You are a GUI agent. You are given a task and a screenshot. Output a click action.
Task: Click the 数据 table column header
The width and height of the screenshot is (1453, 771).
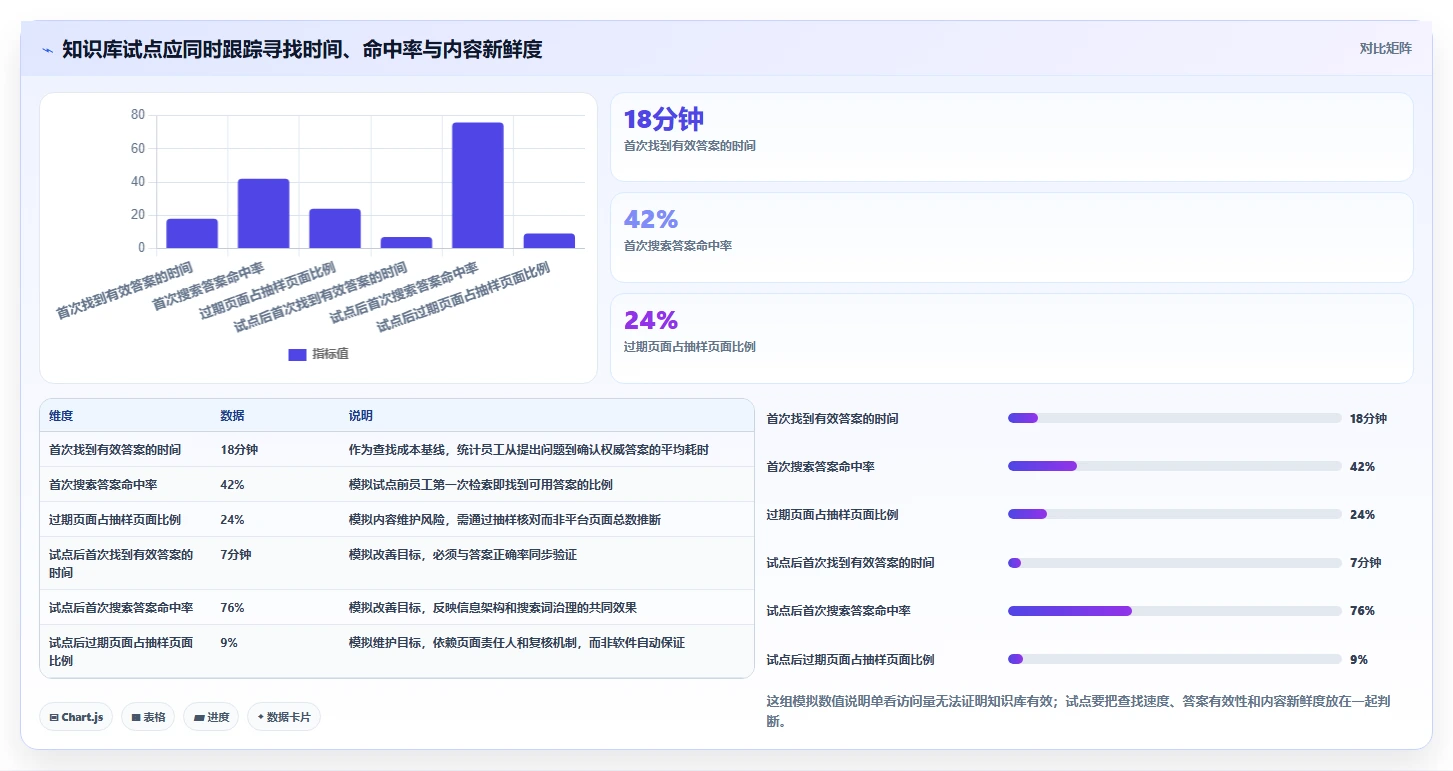[232, 416]
